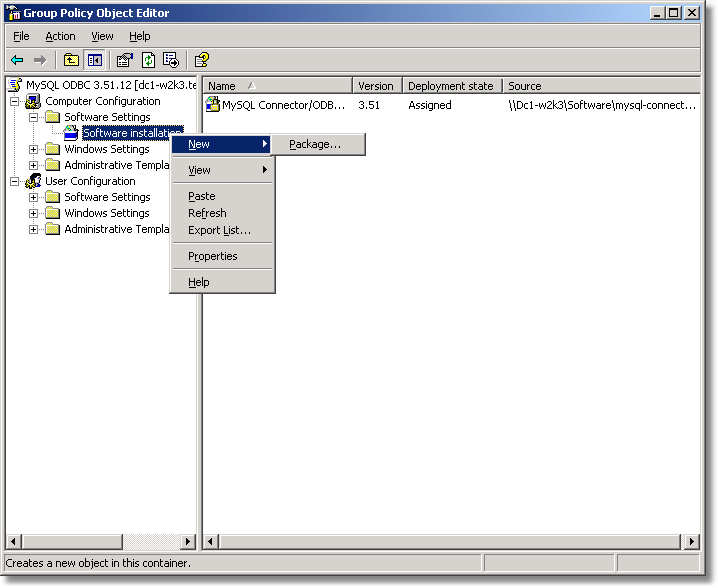718x588 pixels.
Task: Open the Help menu in menu bar
Action: click(139, 36)
